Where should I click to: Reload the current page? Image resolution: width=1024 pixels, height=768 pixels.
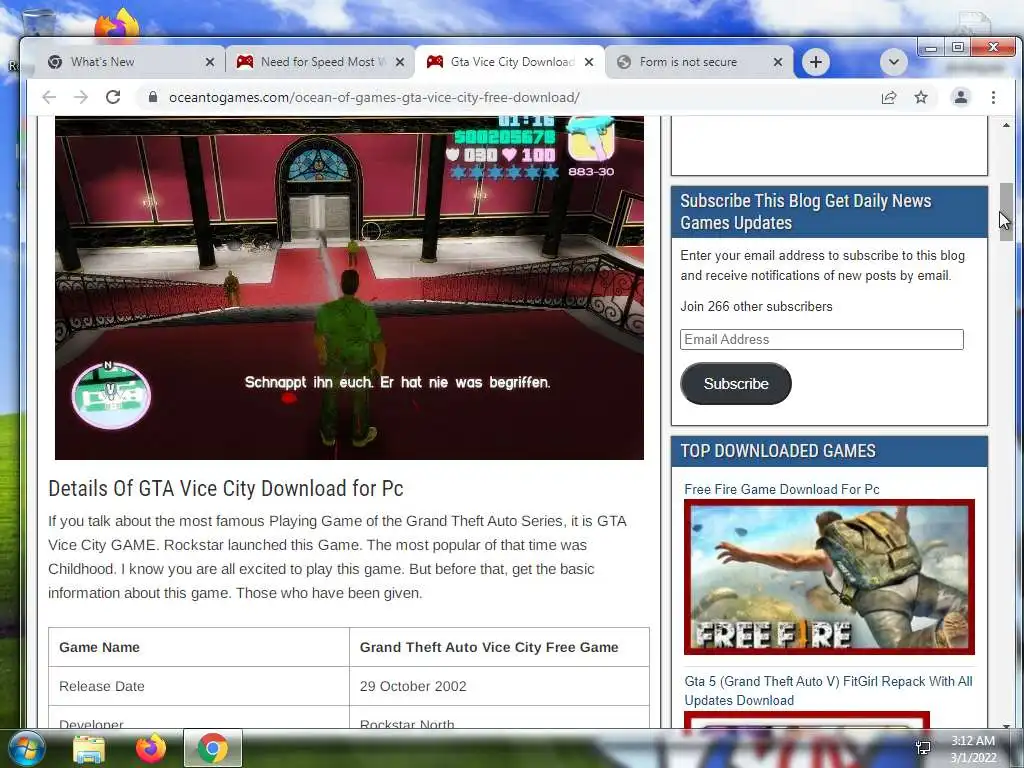[113, 97]
